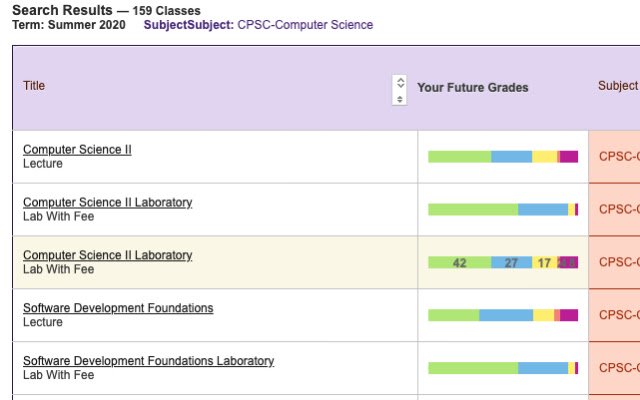Click the Your Future Grades column header
Screen dimensions: 640x400
coord(472,88)
